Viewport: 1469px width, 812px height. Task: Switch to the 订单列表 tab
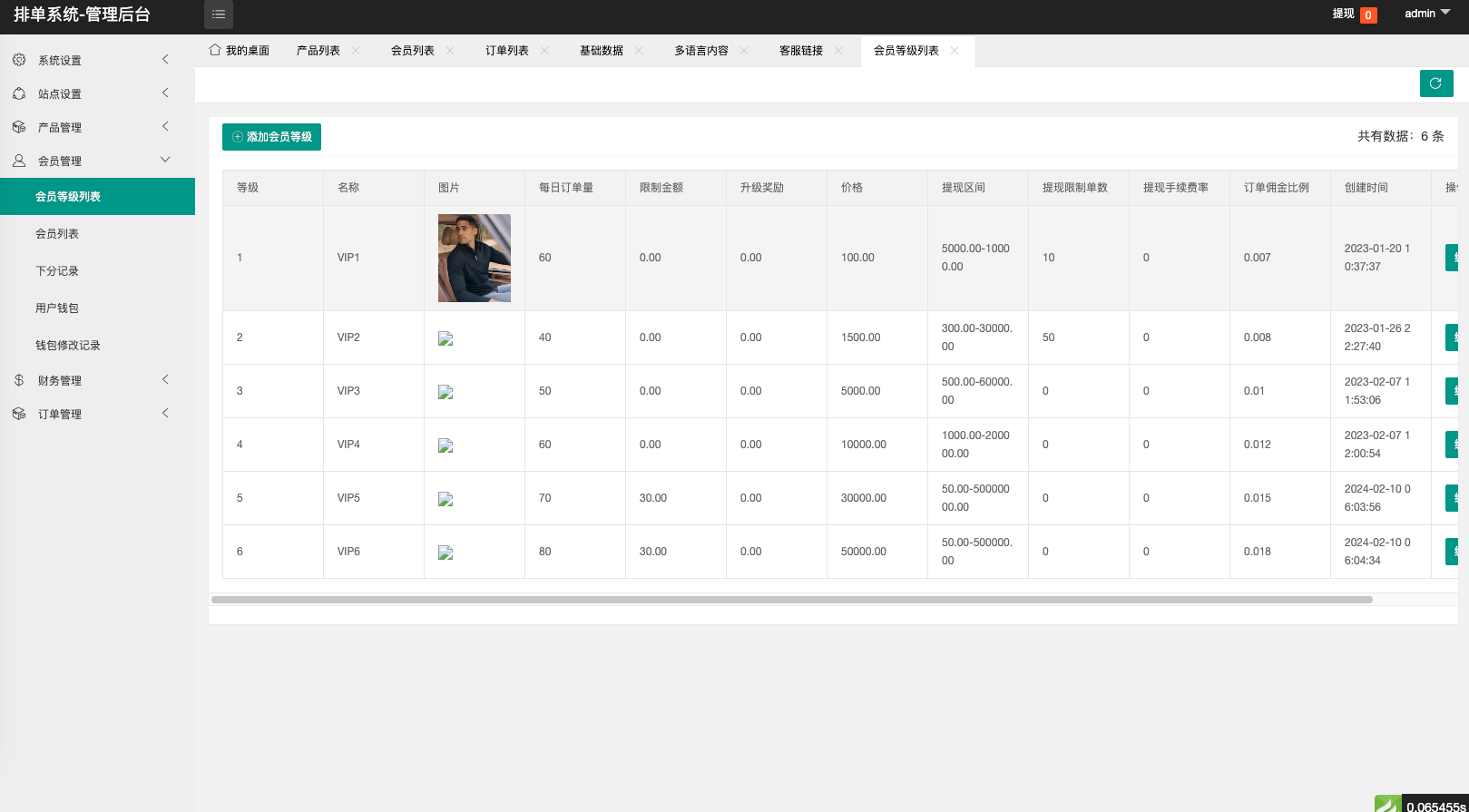pyautogui.click(x=506, y=51)
